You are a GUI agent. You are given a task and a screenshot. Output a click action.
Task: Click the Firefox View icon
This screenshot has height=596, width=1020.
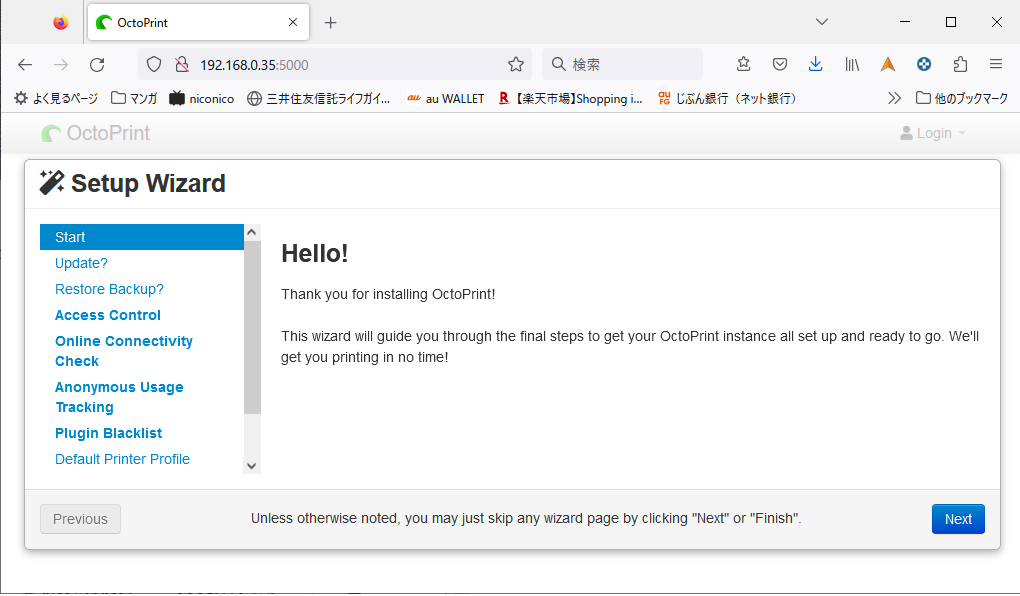(60, 23)
